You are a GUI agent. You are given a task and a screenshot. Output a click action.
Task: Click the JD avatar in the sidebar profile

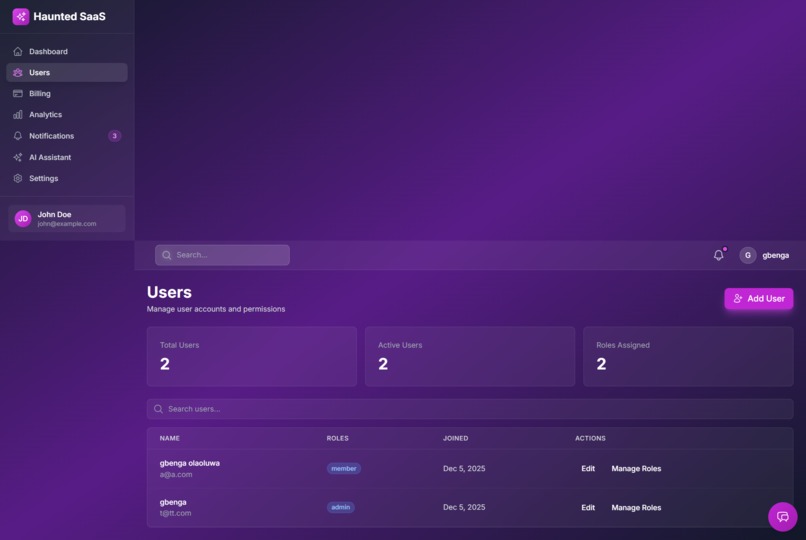coord(23,218)
